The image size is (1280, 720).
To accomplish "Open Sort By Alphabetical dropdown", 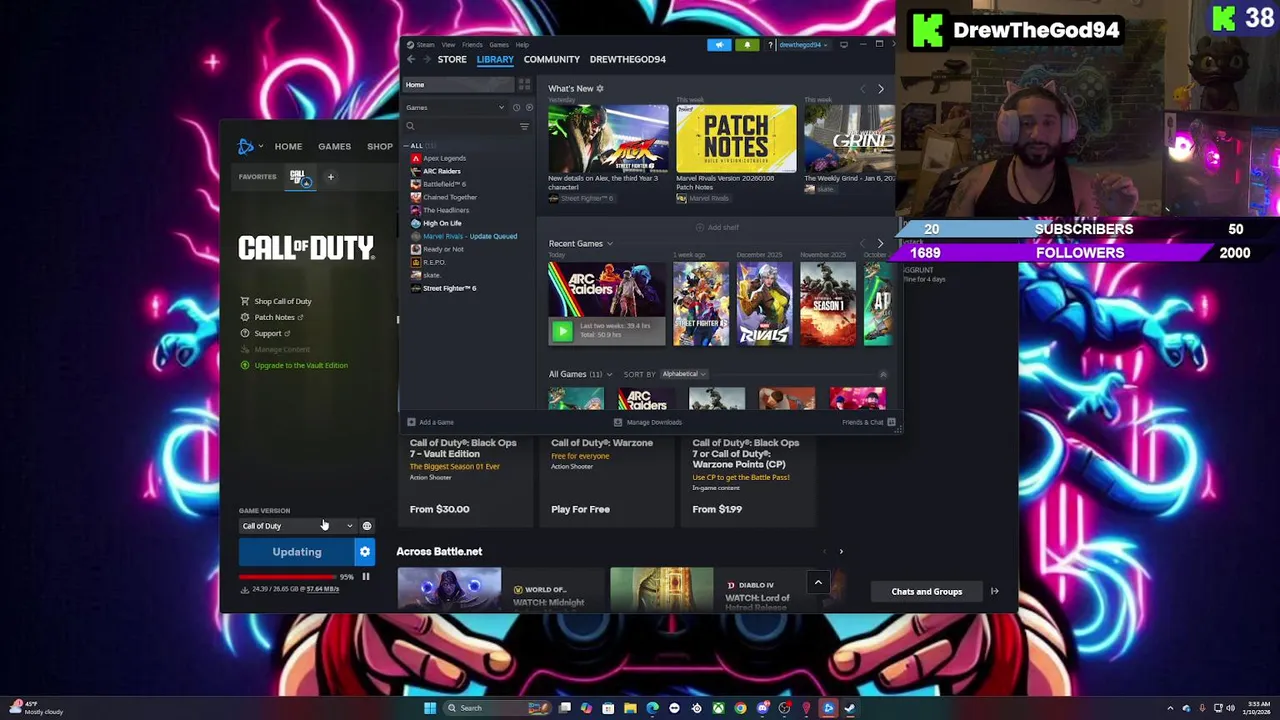I will coord(684,374).
